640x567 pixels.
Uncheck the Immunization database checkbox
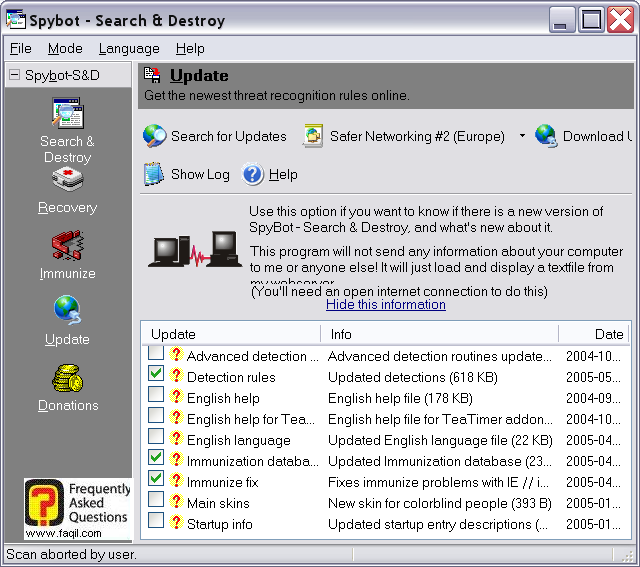pos(156,457)
